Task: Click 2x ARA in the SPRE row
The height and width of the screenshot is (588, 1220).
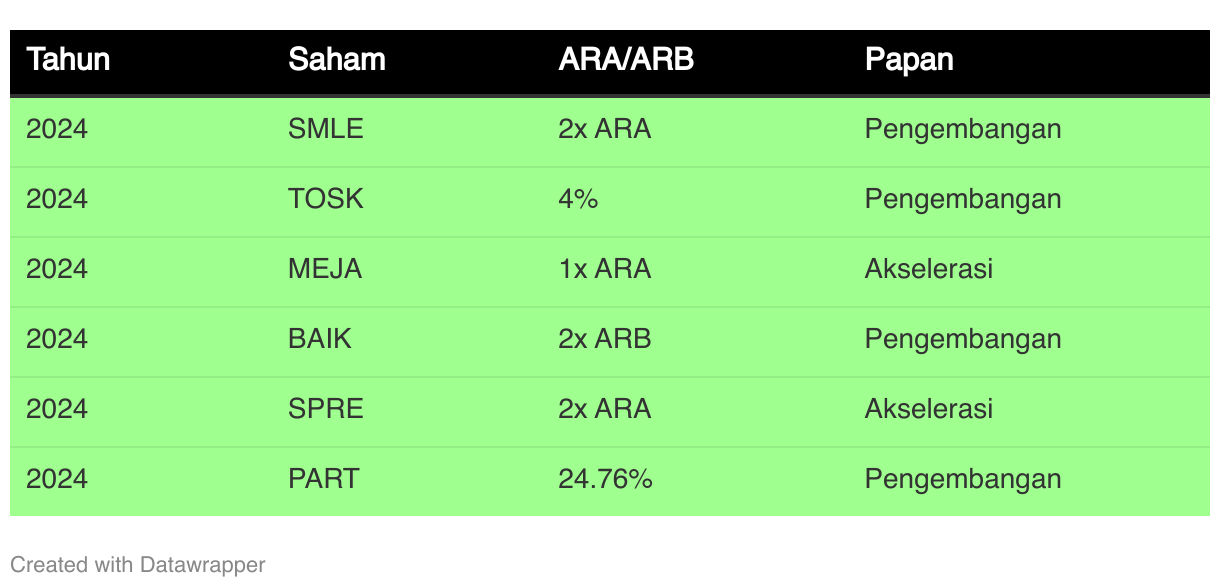Action: pos(605,409)
